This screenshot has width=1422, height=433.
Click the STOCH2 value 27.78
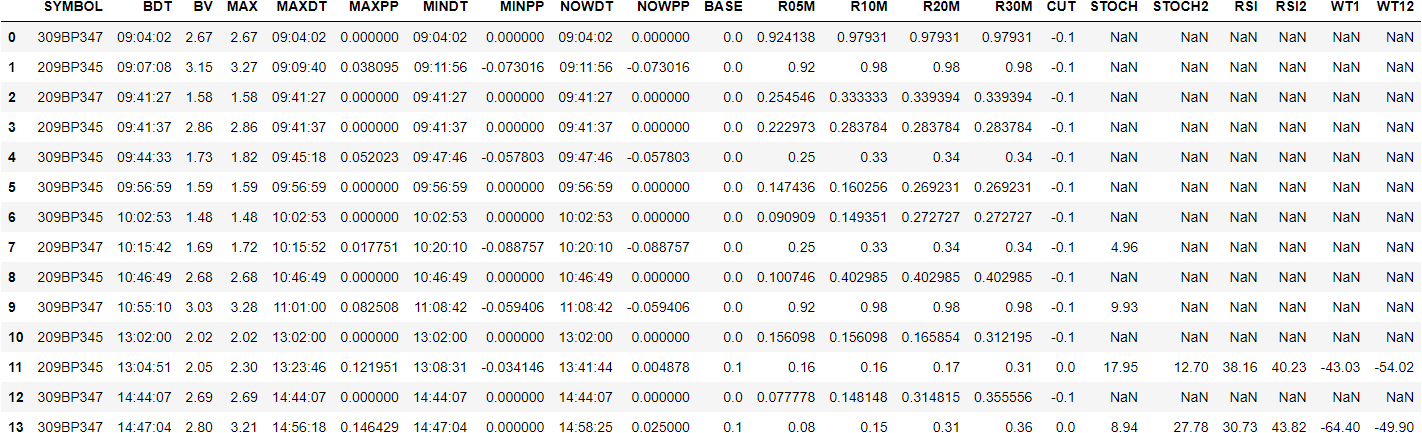point(1192,427)
